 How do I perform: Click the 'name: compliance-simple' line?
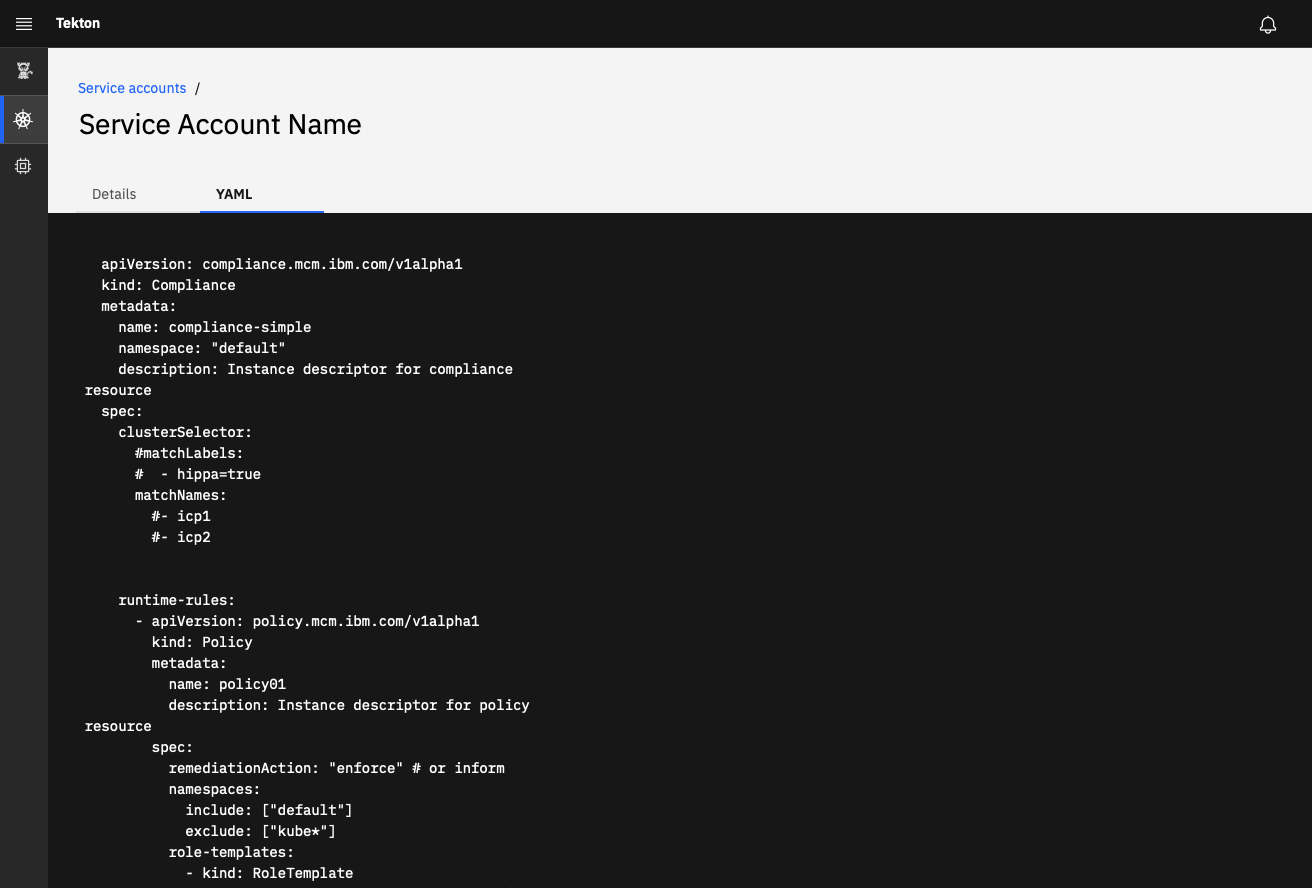pyautogui.click(x=214, y=327)
